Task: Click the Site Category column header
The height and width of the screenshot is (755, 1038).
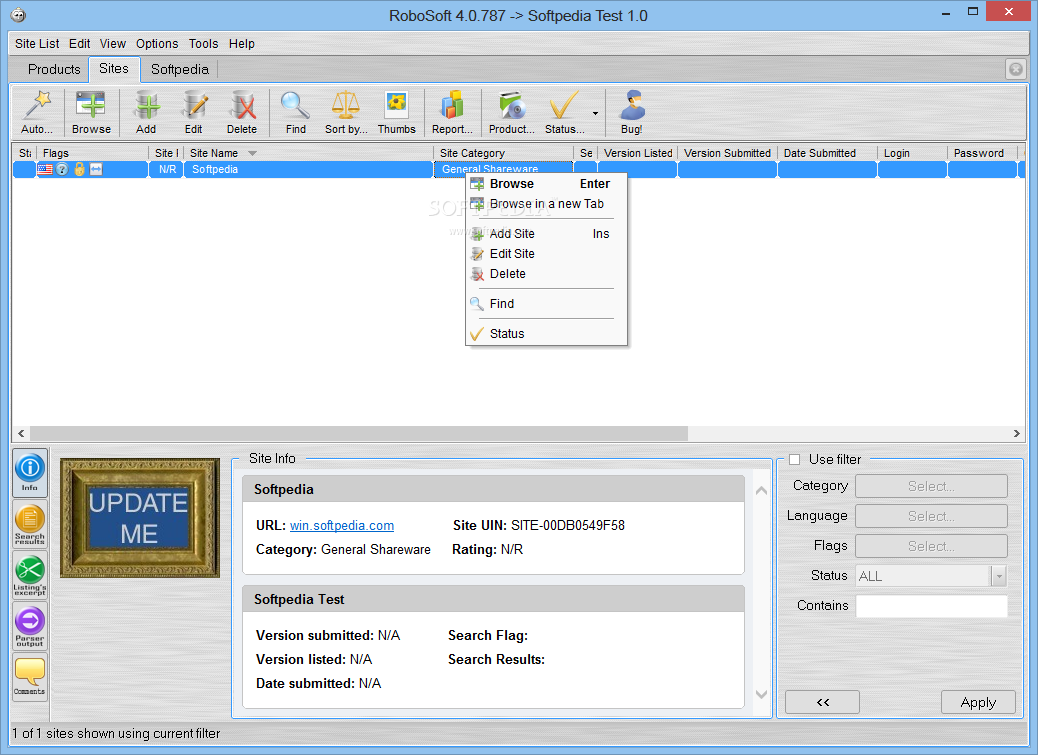Action: tap(503, 154)
